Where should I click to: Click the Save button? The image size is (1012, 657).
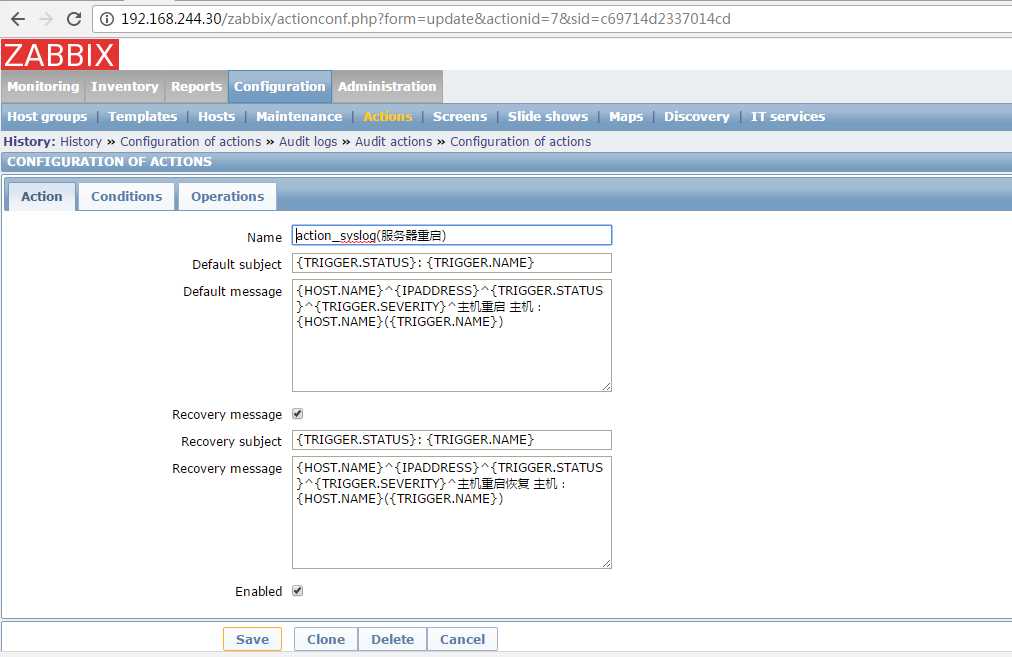(252, 639)
